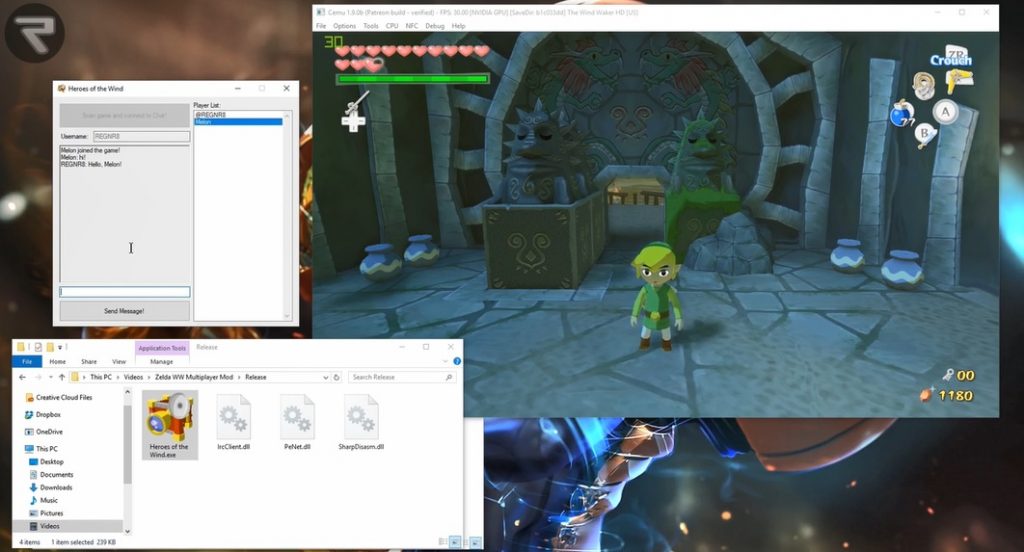The width and height of the screenshot is (1024, 552).
Task: Open the Share ribbon tab
Action: coord(89,361)
